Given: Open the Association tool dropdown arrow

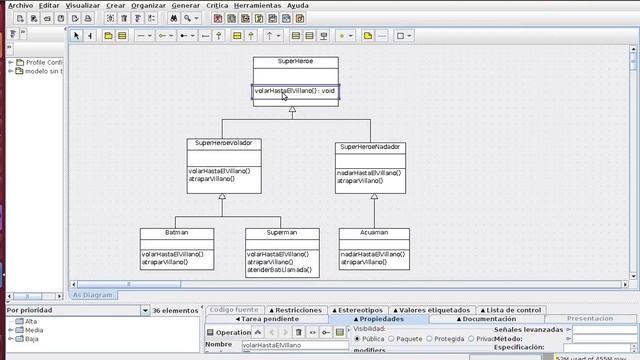Looking at the screenshot, I should (149, 36).
